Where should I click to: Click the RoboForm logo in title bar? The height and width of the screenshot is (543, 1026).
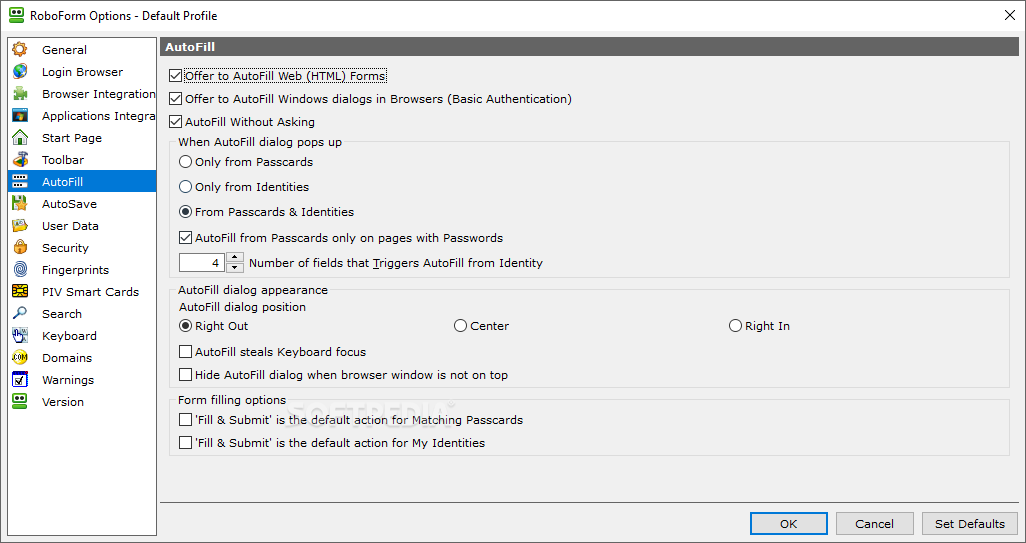coord(16,15)
